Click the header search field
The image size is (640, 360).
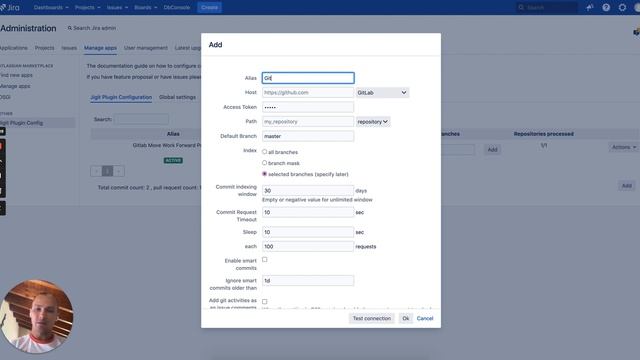tap(547, 7)
